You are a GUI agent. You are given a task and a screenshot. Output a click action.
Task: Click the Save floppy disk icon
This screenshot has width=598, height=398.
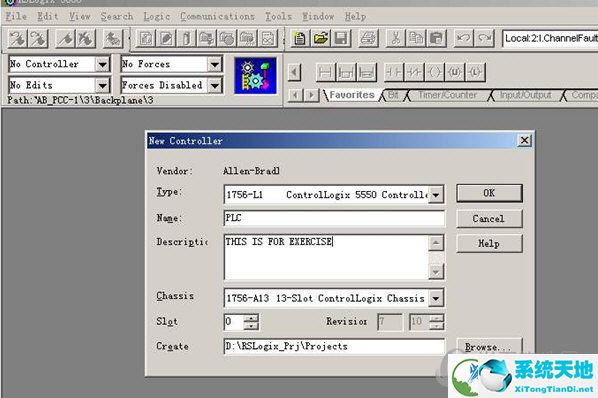341,39
